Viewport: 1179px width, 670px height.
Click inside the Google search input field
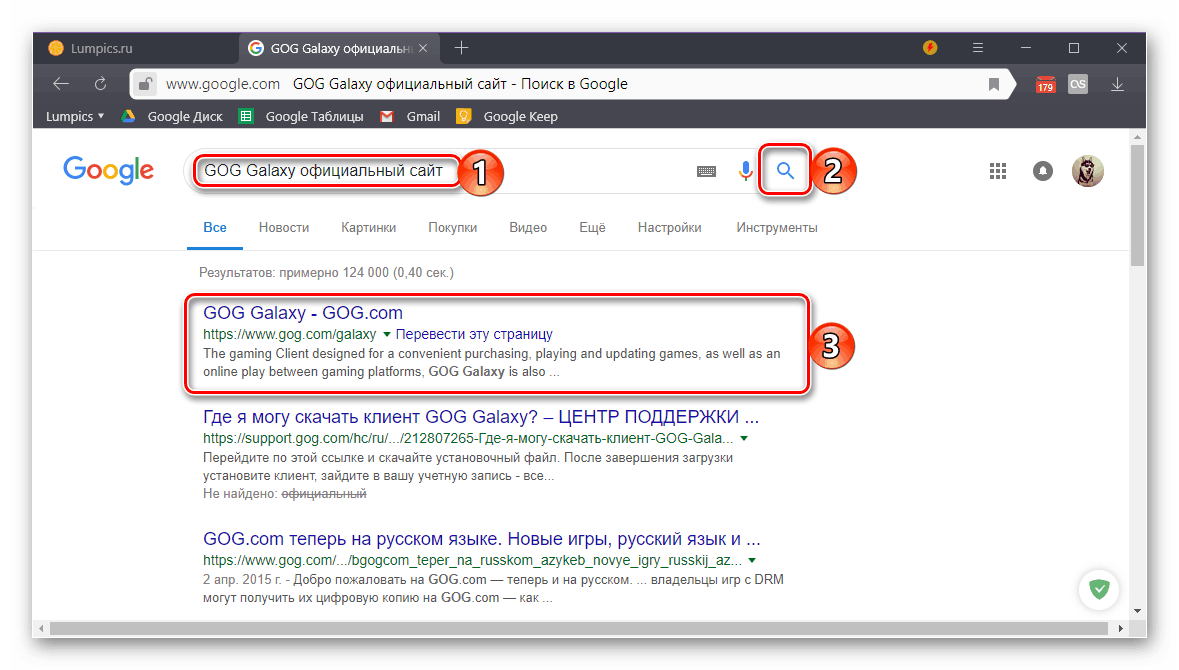(x=330, y=171)
